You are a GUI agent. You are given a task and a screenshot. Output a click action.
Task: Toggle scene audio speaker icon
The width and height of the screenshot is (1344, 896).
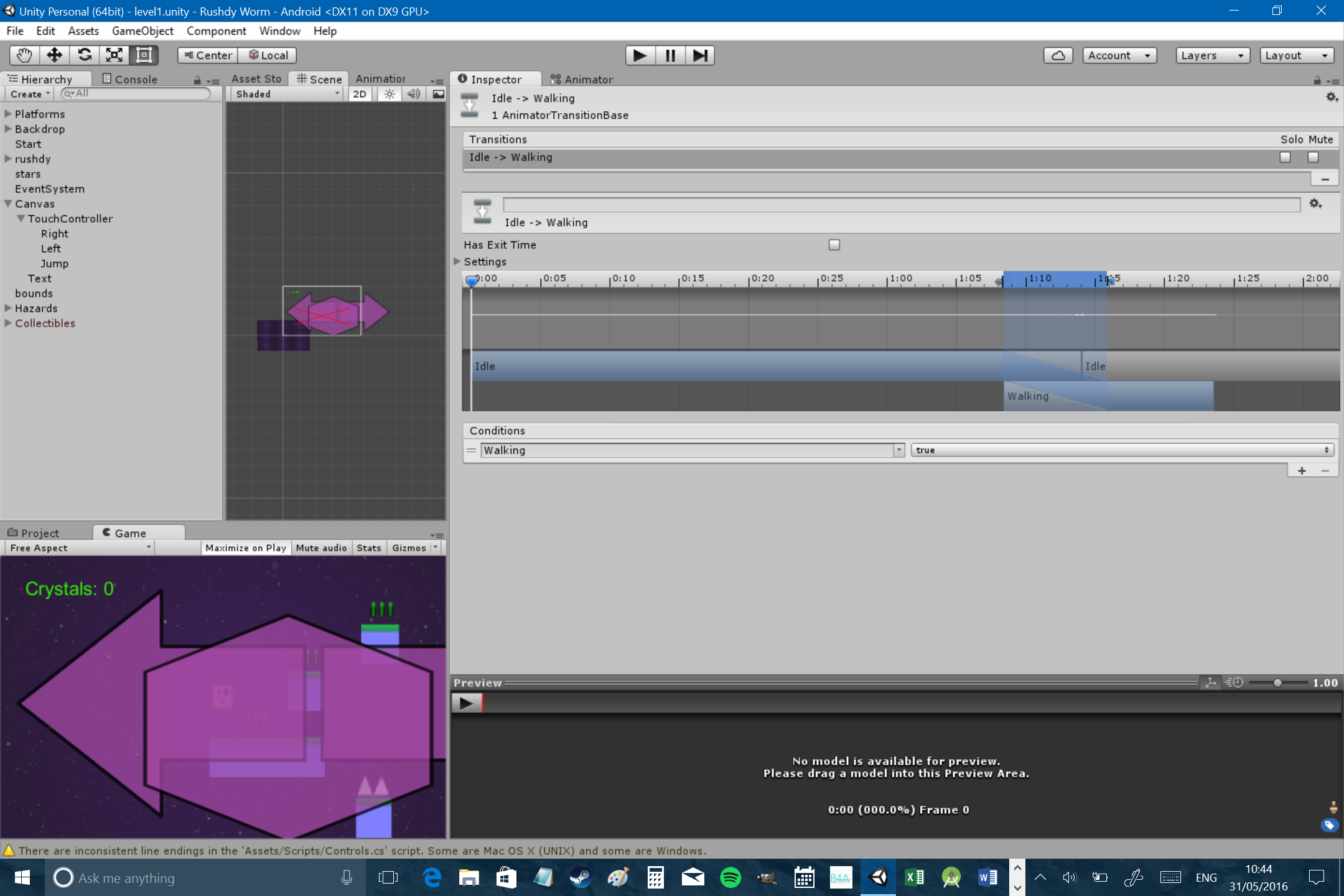[413, 94]
